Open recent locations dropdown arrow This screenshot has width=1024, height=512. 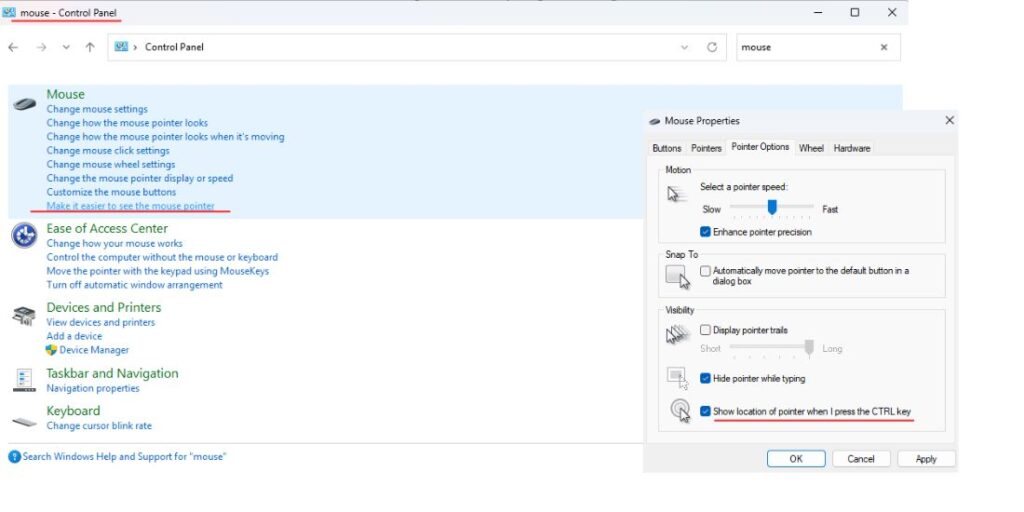pyautogui.click(x=66, y=47)
